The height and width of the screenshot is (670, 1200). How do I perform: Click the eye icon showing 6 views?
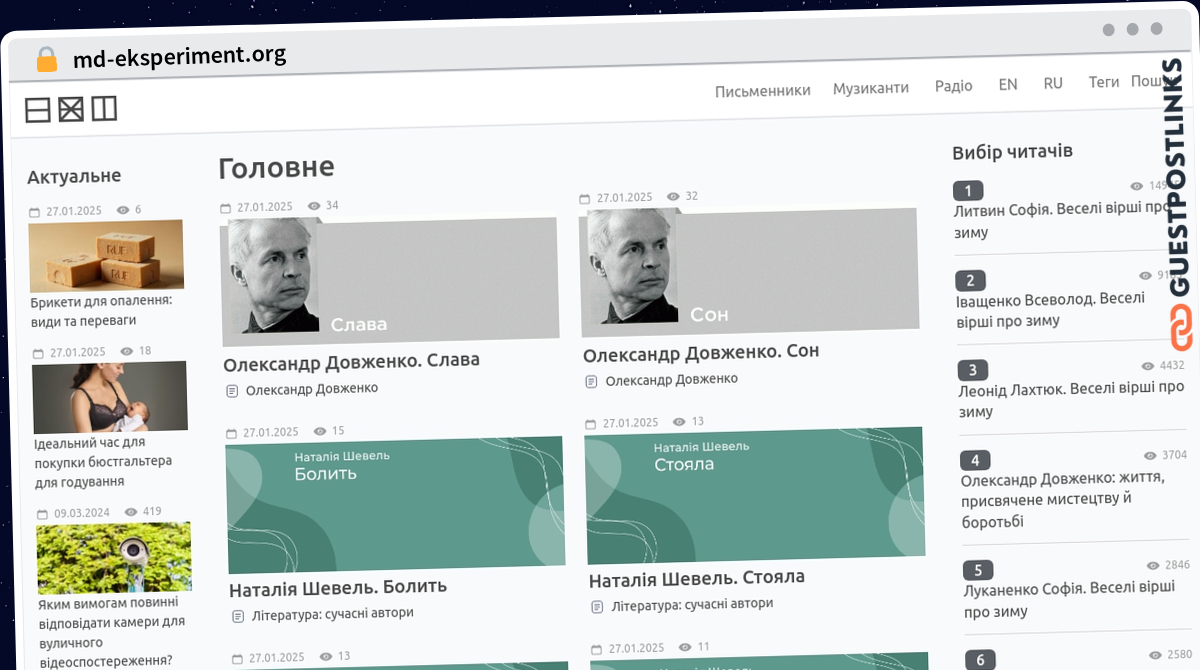pyautogui.click(x=123, y=210)
